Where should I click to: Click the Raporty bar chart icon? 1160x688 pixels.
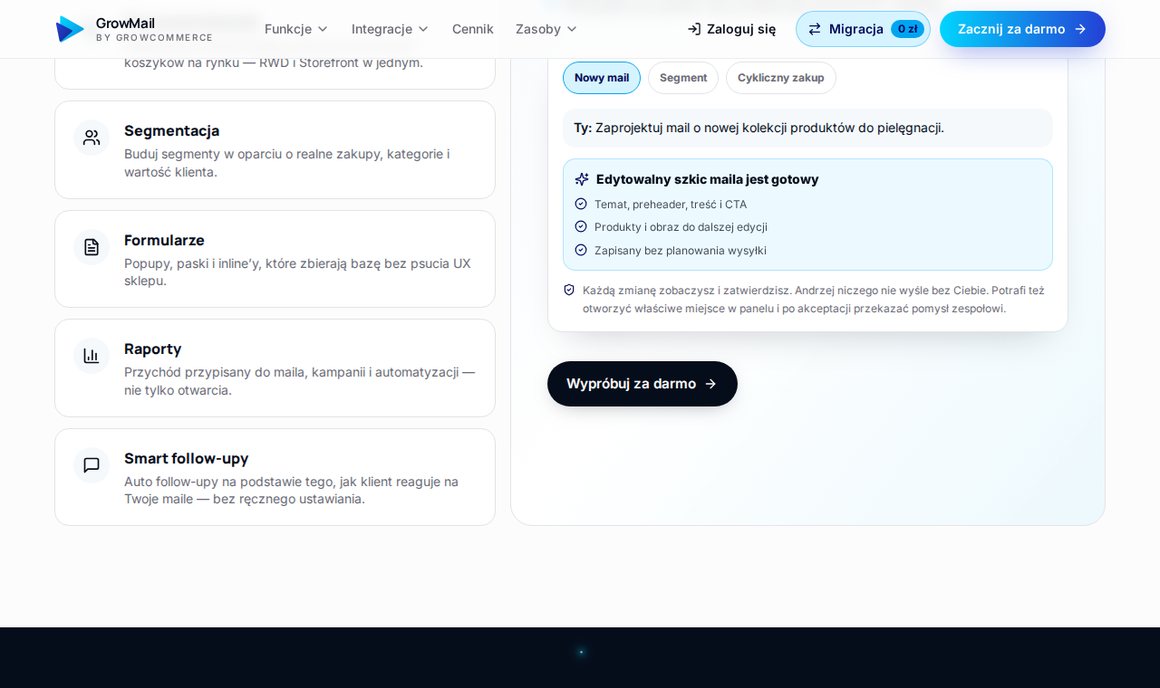(x=92, y=356)
